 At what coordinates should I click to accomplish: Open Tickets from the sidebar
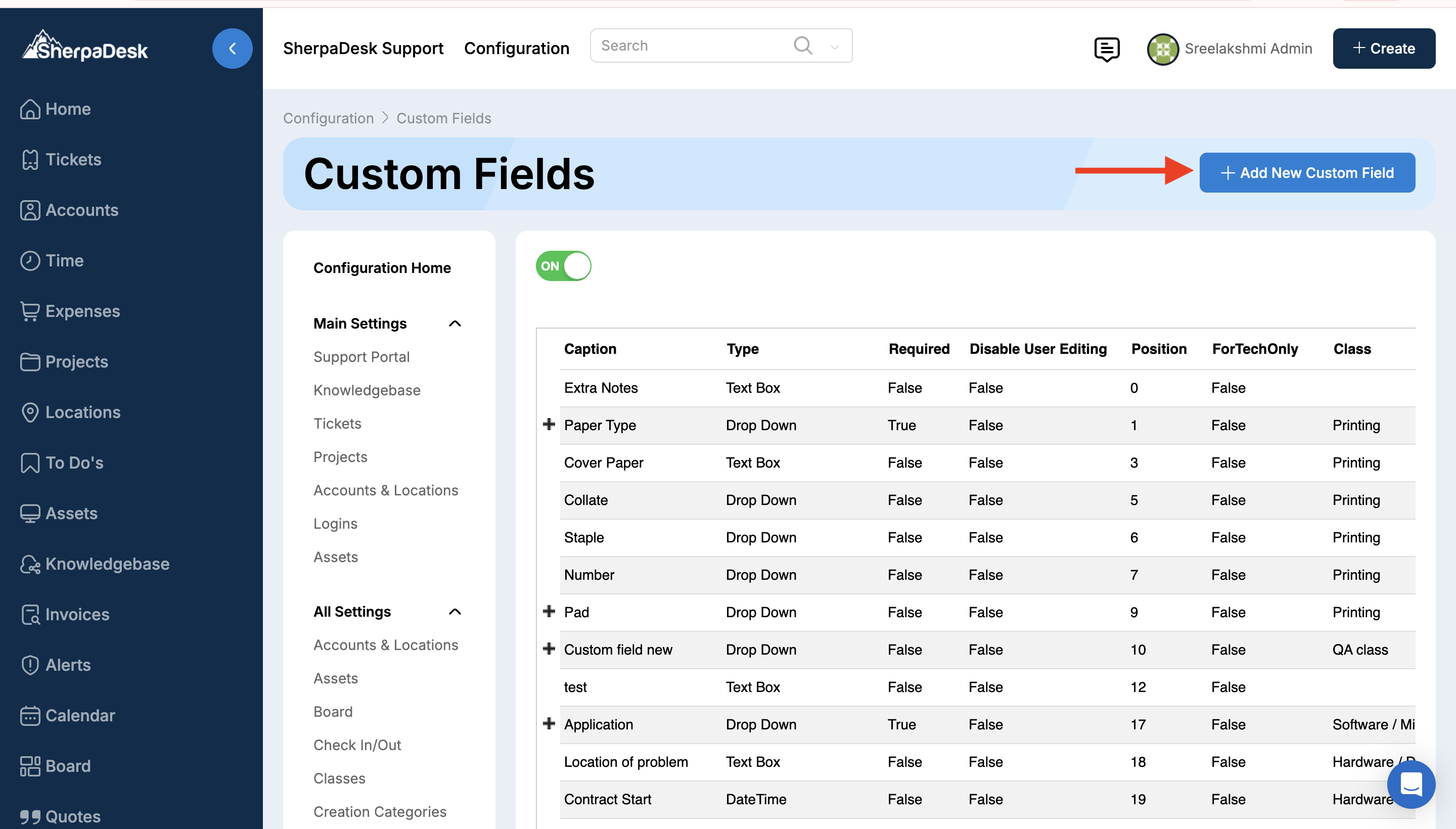pyautogui.click(x=73, y=159)
